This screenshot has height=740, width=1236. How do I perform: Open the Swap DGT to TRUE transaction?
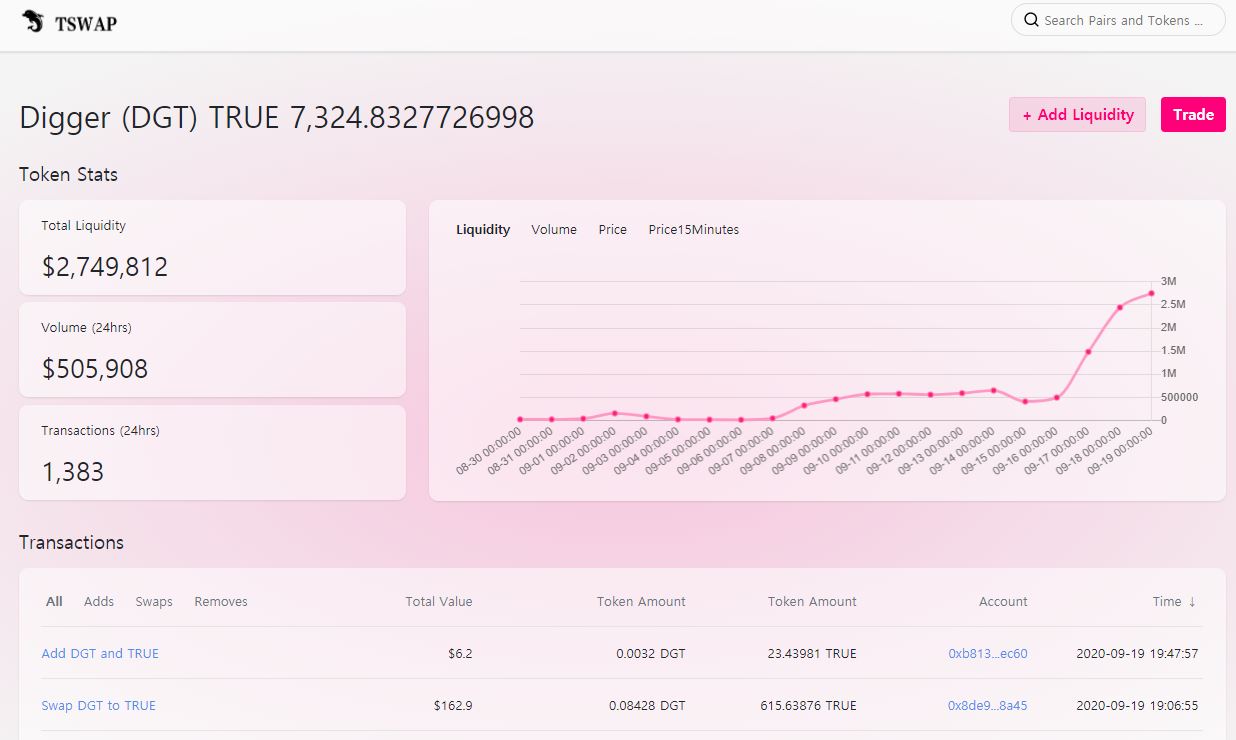[x=98, y=706]
